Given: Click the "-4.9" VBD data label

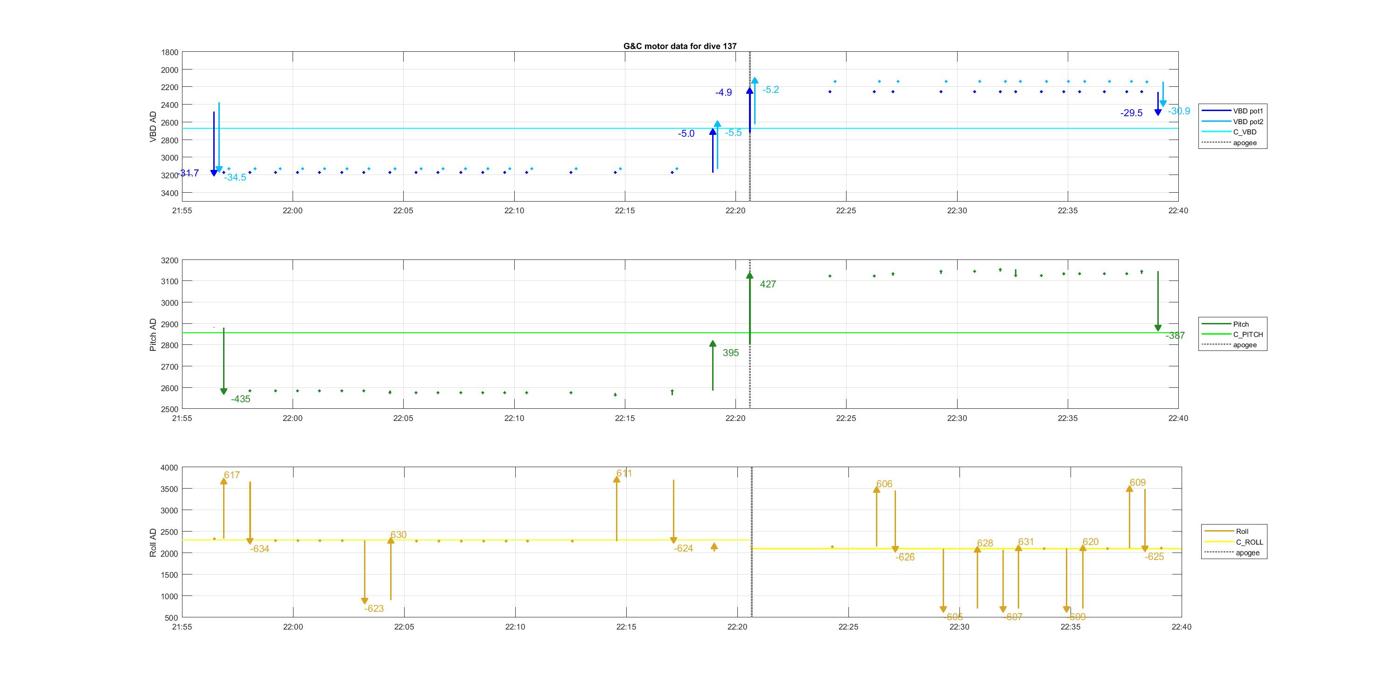Looking at the screenshot, I should [x=723, y=93].
